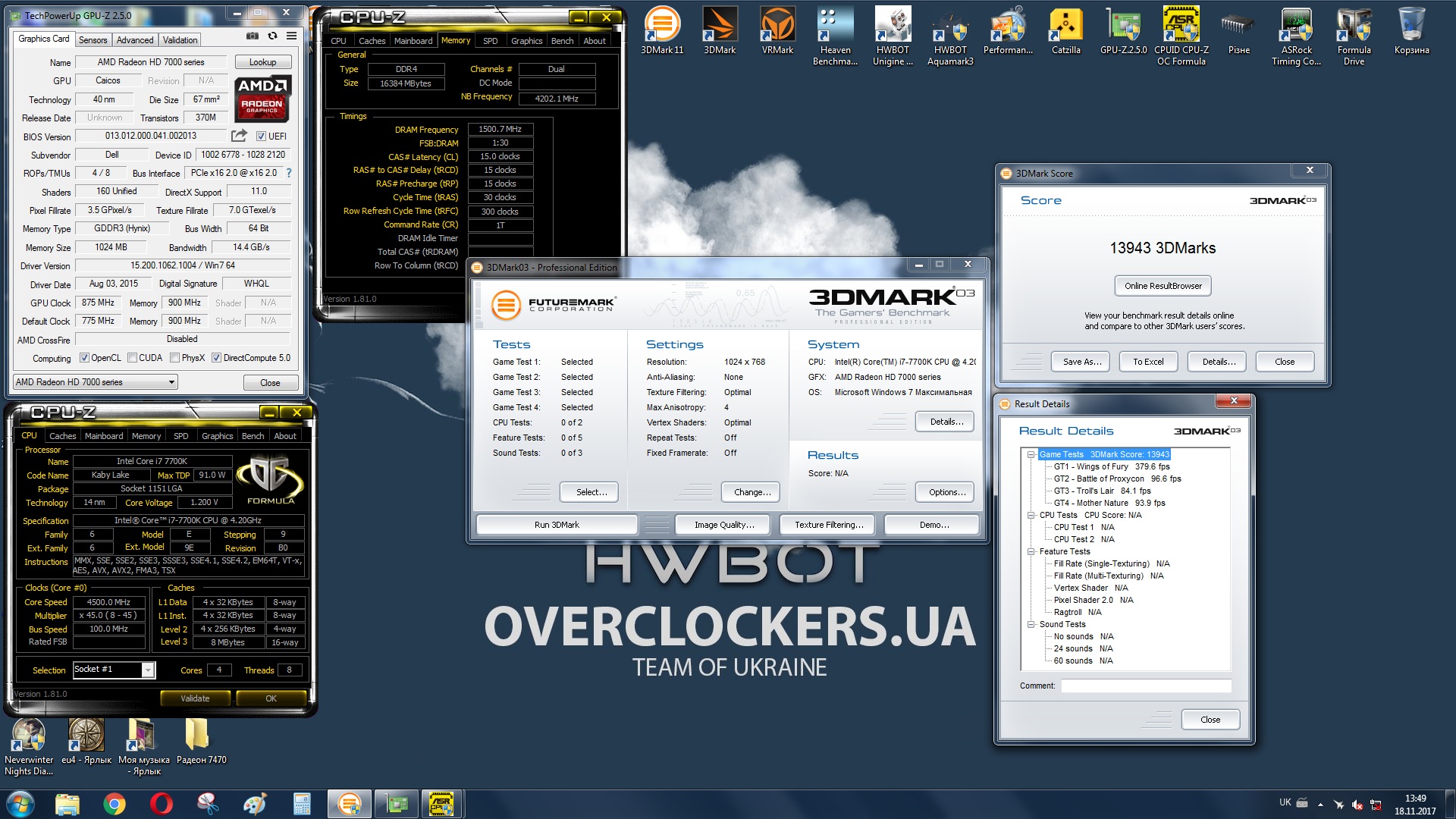1456x819 pixels.
Task: Open Bench tab in bottom CPU-Z window
Action: (x=253, y=436)
